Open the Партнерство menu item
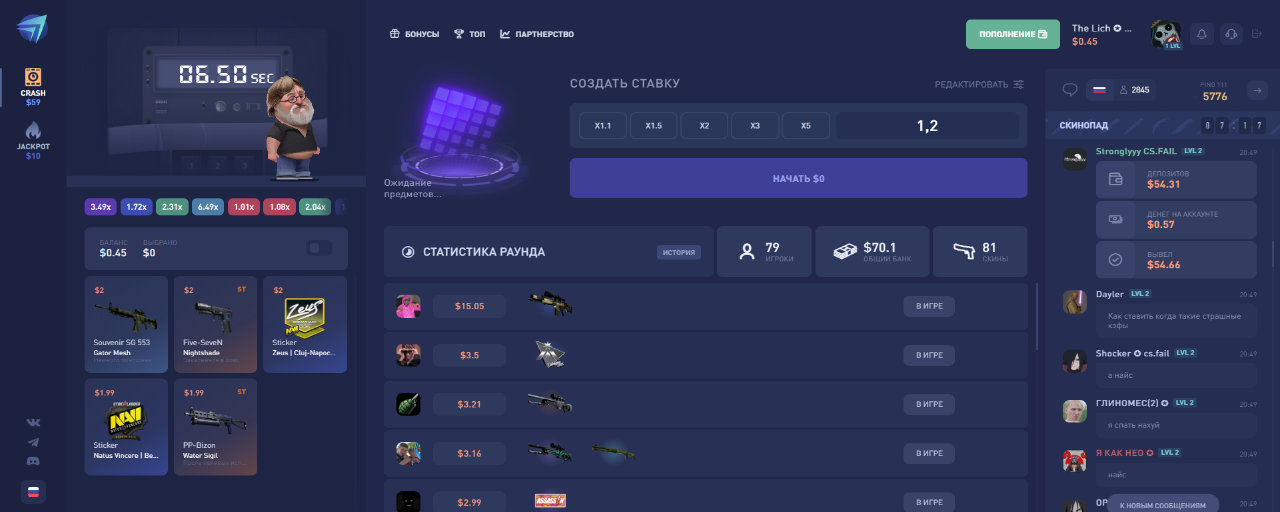Viewport: 1280px width, 512px height. coord(537,34)
